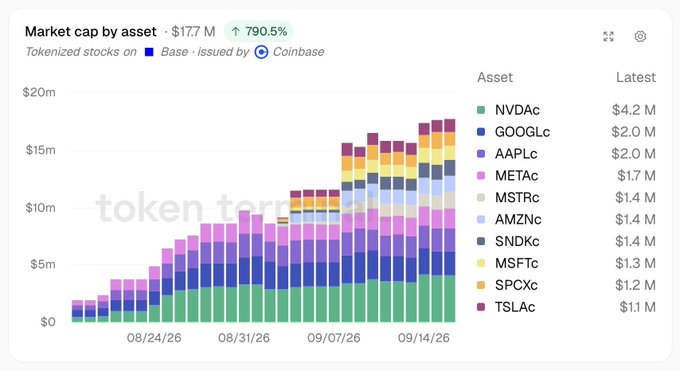680x371 pixels.
Task: Click the SPCXc $1.2 M value
Action: 635,285
